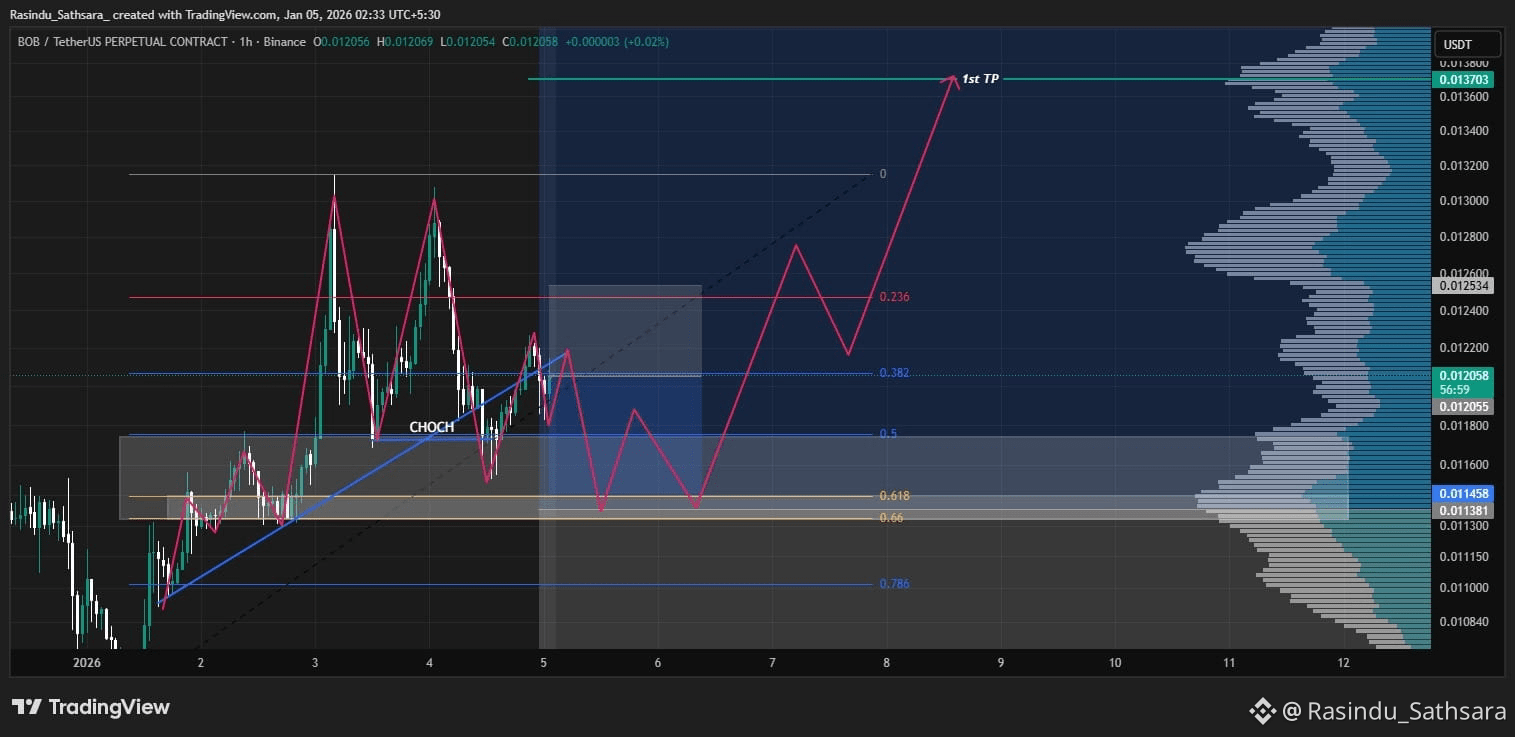
Task: Select the high value H0.012069
Action: [x=405, y=42]
